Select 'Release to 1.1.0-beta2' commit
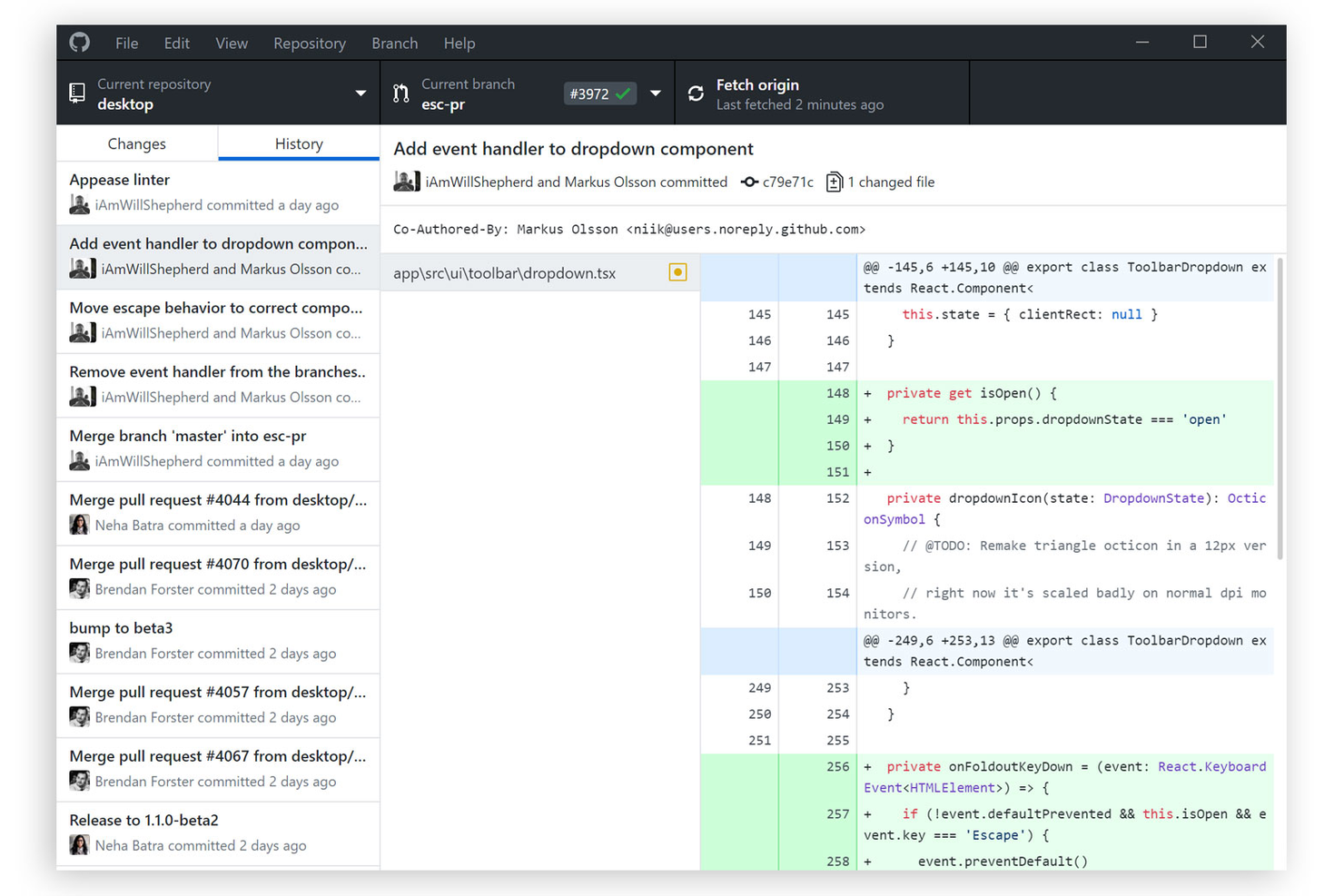The width and height of the screenshot is (1344, 896). (218, 833)
